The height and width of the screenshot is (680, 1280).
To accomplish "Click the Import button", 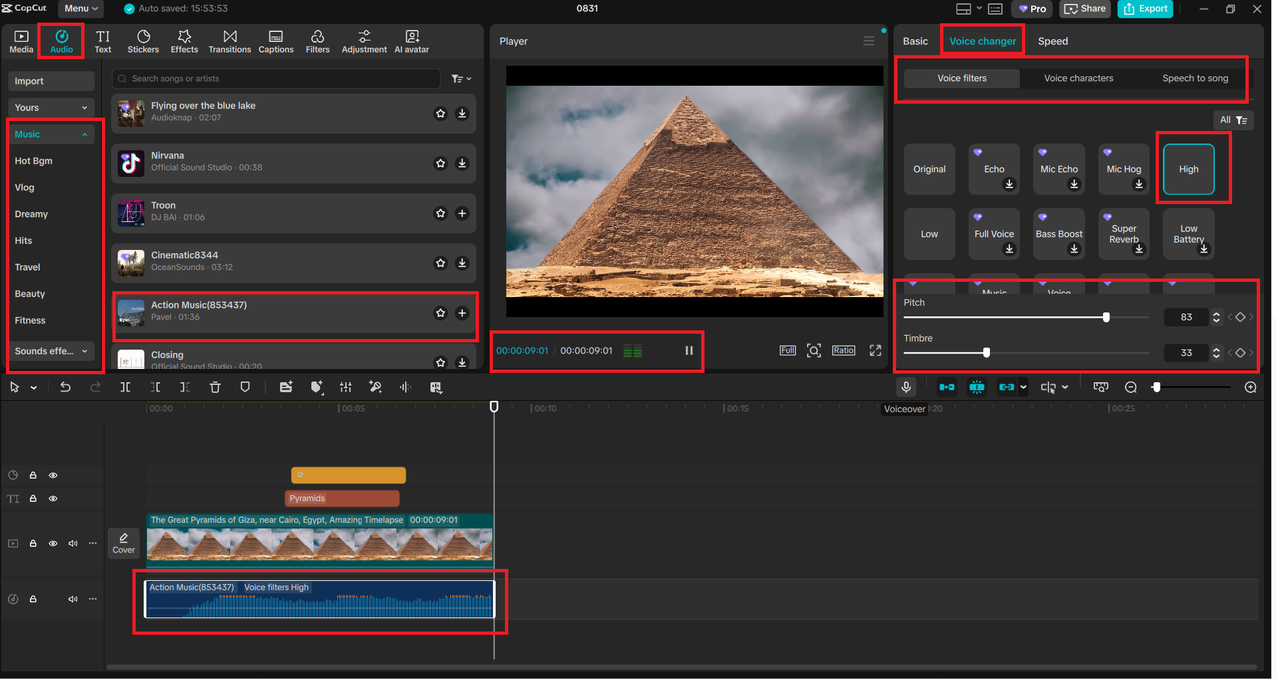I will tap(51, 81).
